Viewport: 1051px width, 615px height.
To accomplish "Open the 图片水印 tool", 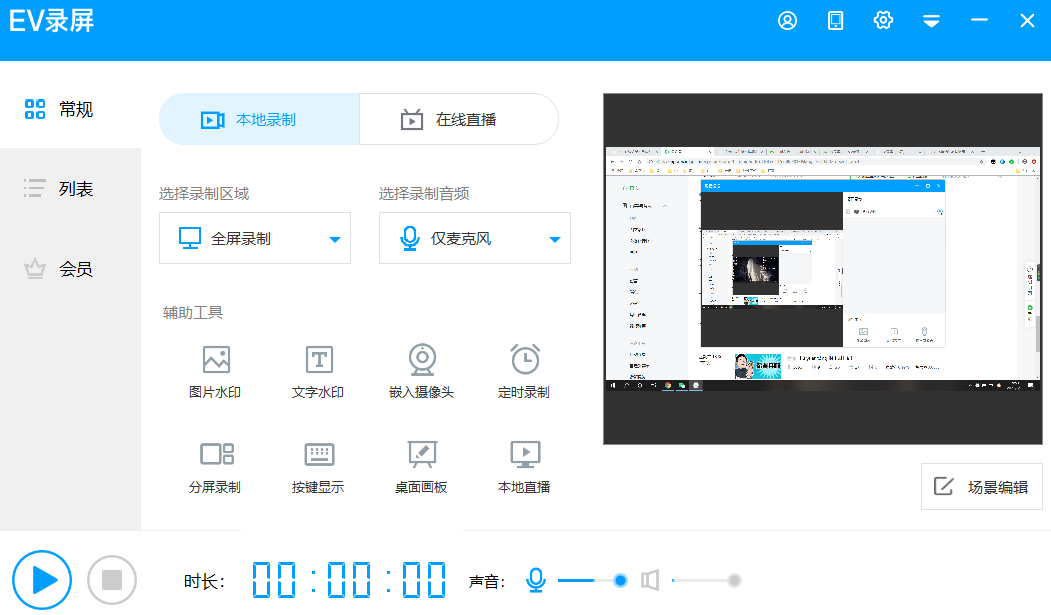I will pyautogui.click(x=215, y=372).
